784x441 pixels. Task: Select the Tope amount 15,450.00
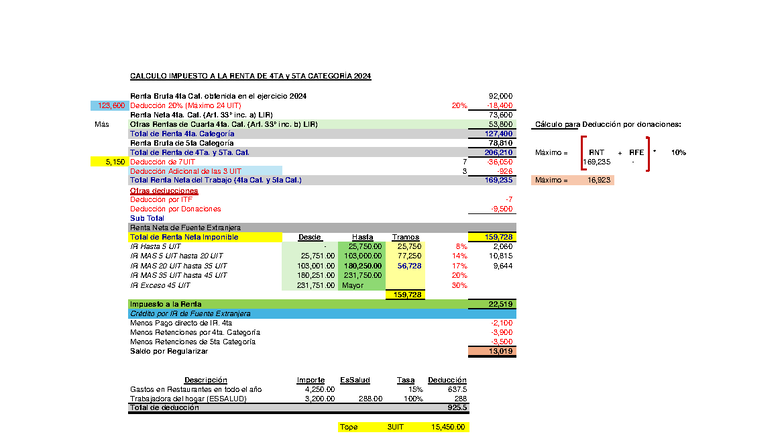(448, 427)
